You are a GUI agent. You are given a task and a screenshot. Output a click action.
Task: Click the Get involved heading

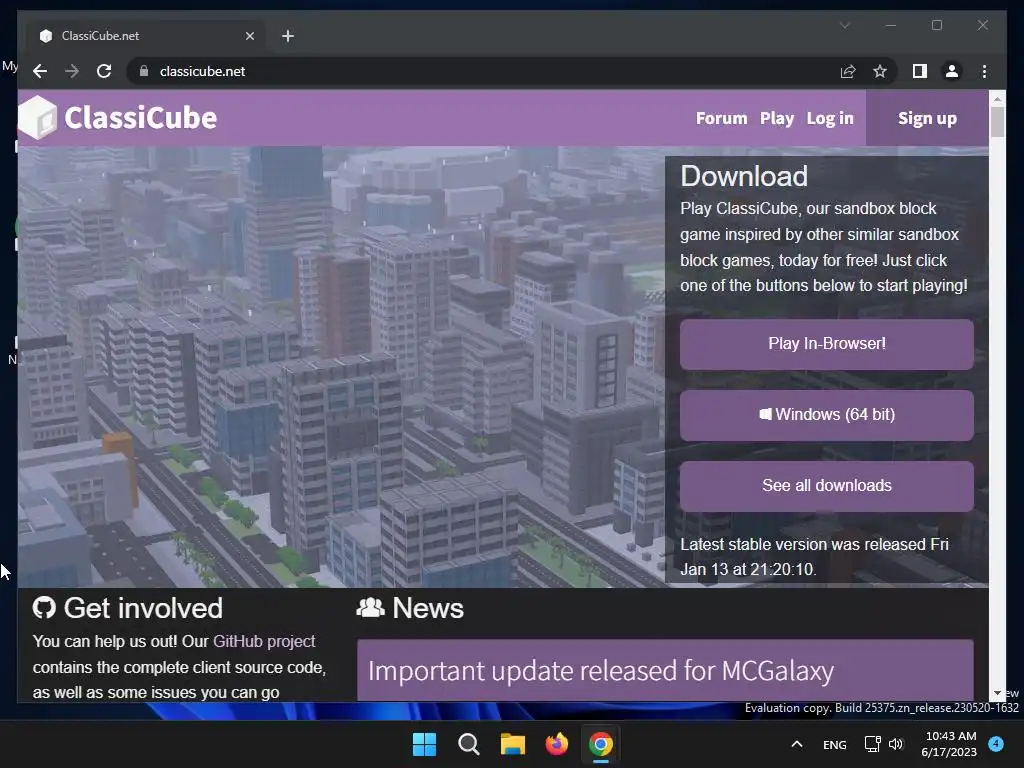143,608
